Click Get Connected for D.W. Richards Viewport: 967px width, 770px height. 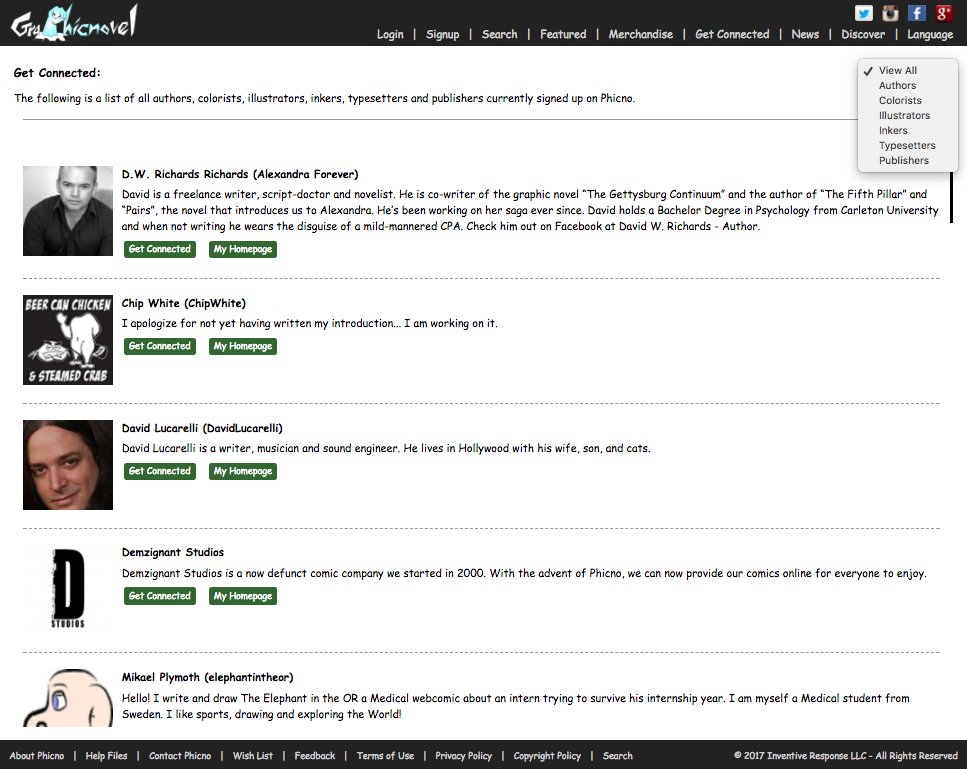[x=160, y=249]
